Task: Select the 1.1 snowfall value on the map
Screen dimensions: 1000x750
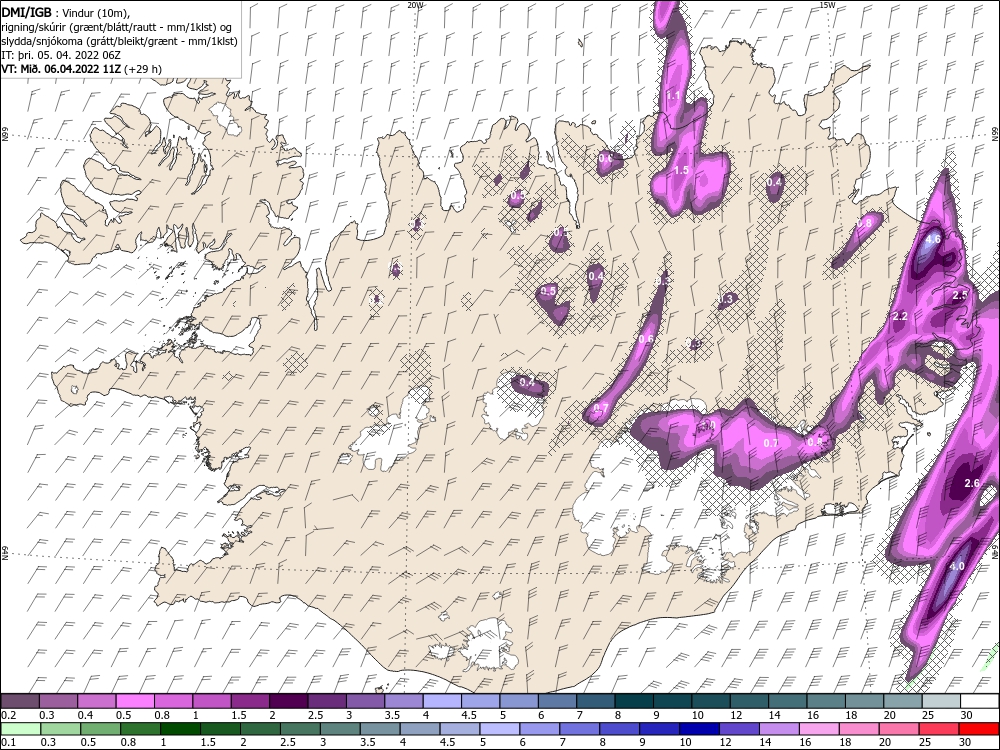Action: tap(673, 96)
